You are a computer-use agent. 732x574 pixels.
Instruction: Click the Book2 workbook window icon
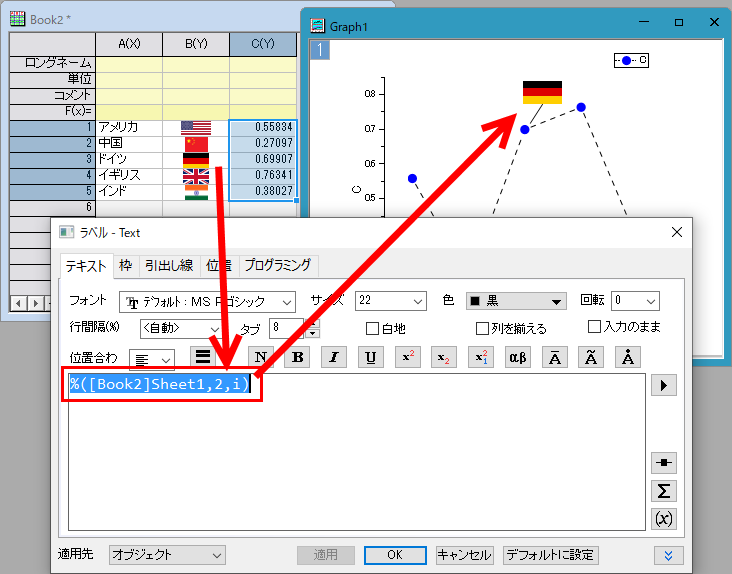17,19
